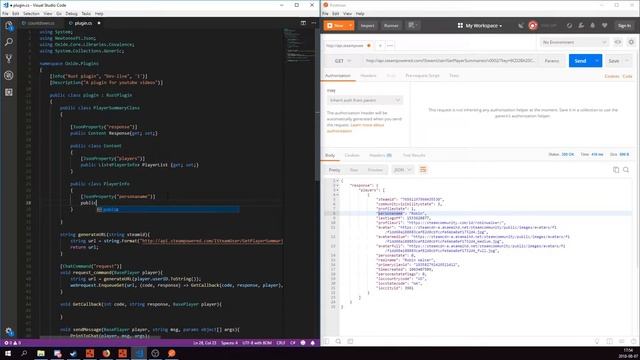Click the Postman new window layout icon
Viewport: 640px width, 360px height.
(x=413, y=25)
